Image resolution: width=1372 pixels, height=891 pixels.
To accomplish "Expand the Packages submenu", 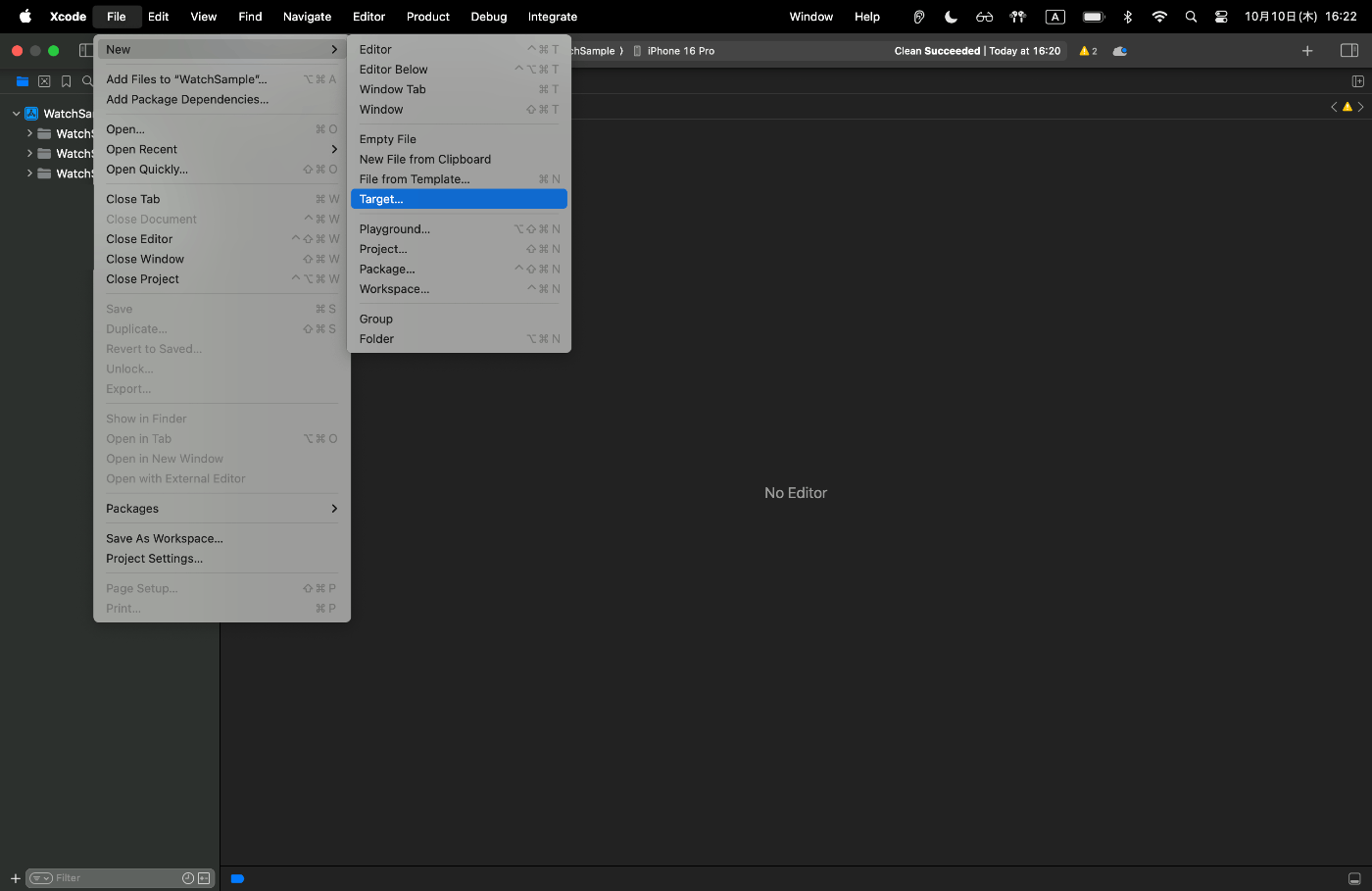I will (x=221, y=509).
